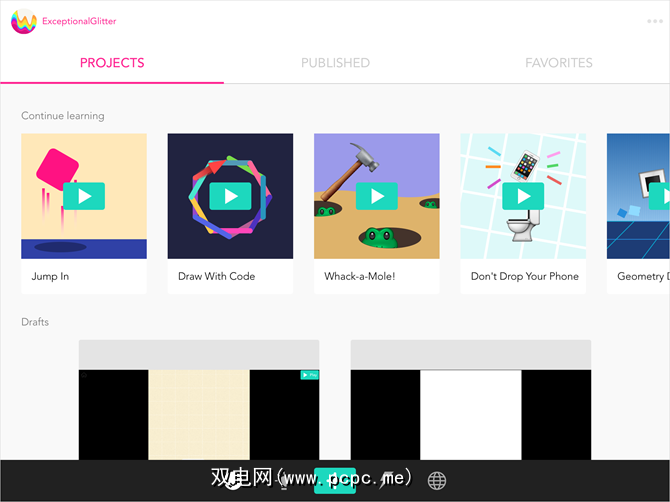Click the Whack-a-Mole! title label
The image size is (670, 502).
pyautogui.click(x=360, y=276)
